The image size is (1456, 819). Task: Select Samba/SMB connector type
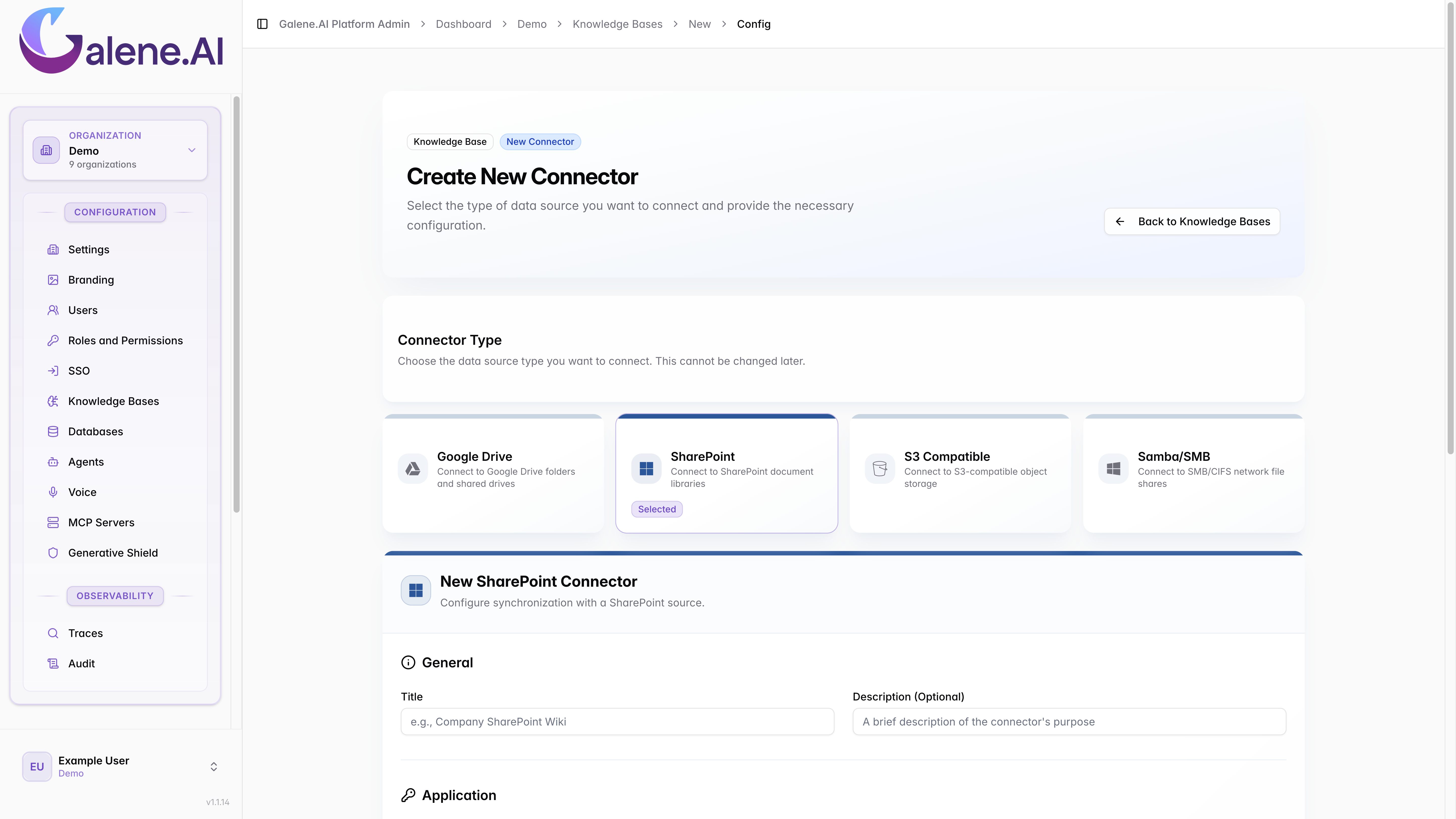pos(1194,474)
